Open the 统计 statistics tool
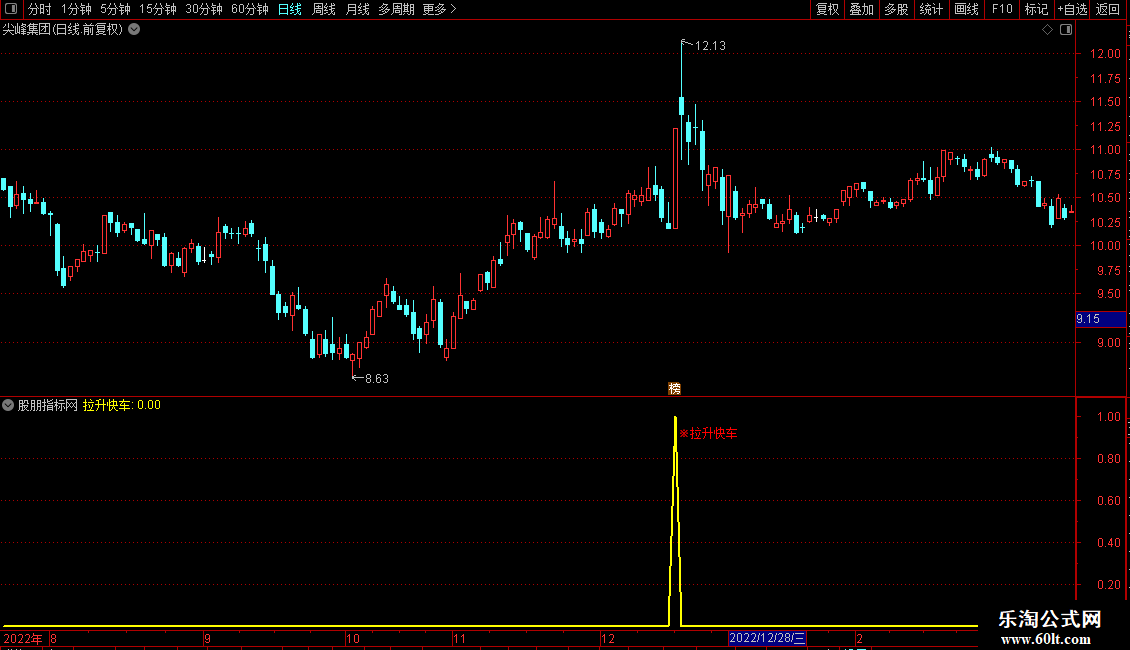 [x=931, y=9]
